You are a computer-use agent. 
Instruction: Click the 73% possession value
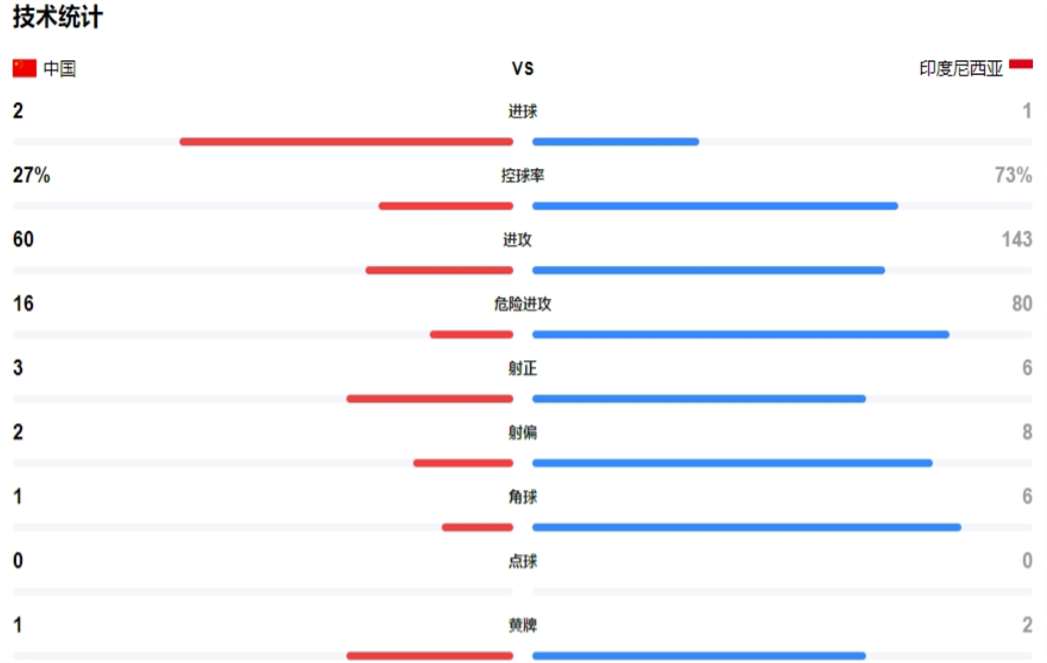[1013, 175]
